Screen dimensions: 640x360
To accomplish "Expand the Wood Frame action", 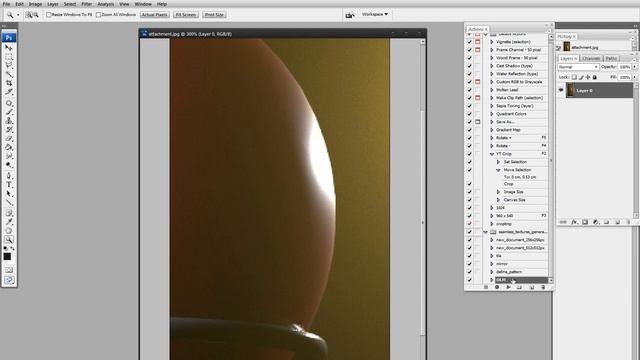I will 492,58.
